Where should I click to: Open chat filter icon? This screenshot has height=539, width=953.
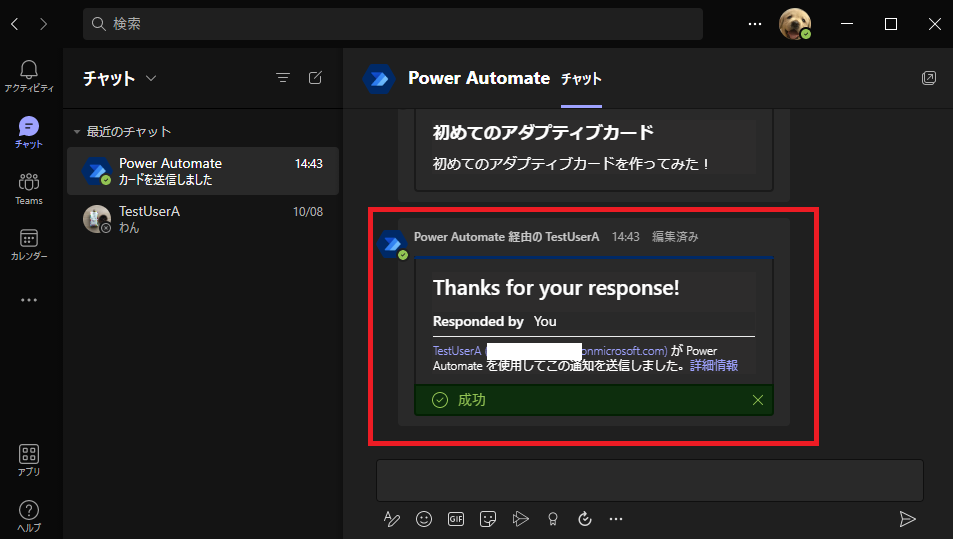point(283,78)
